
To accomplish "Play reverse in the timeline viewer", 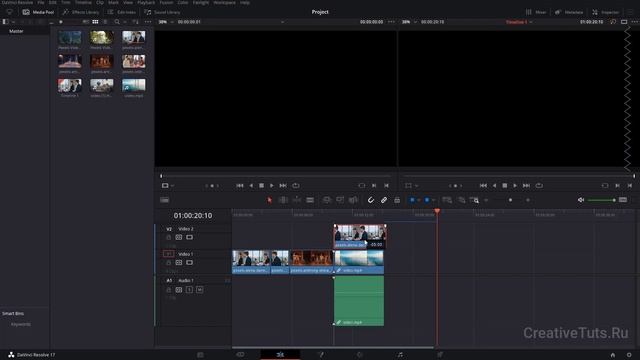I will pos(494,186).
